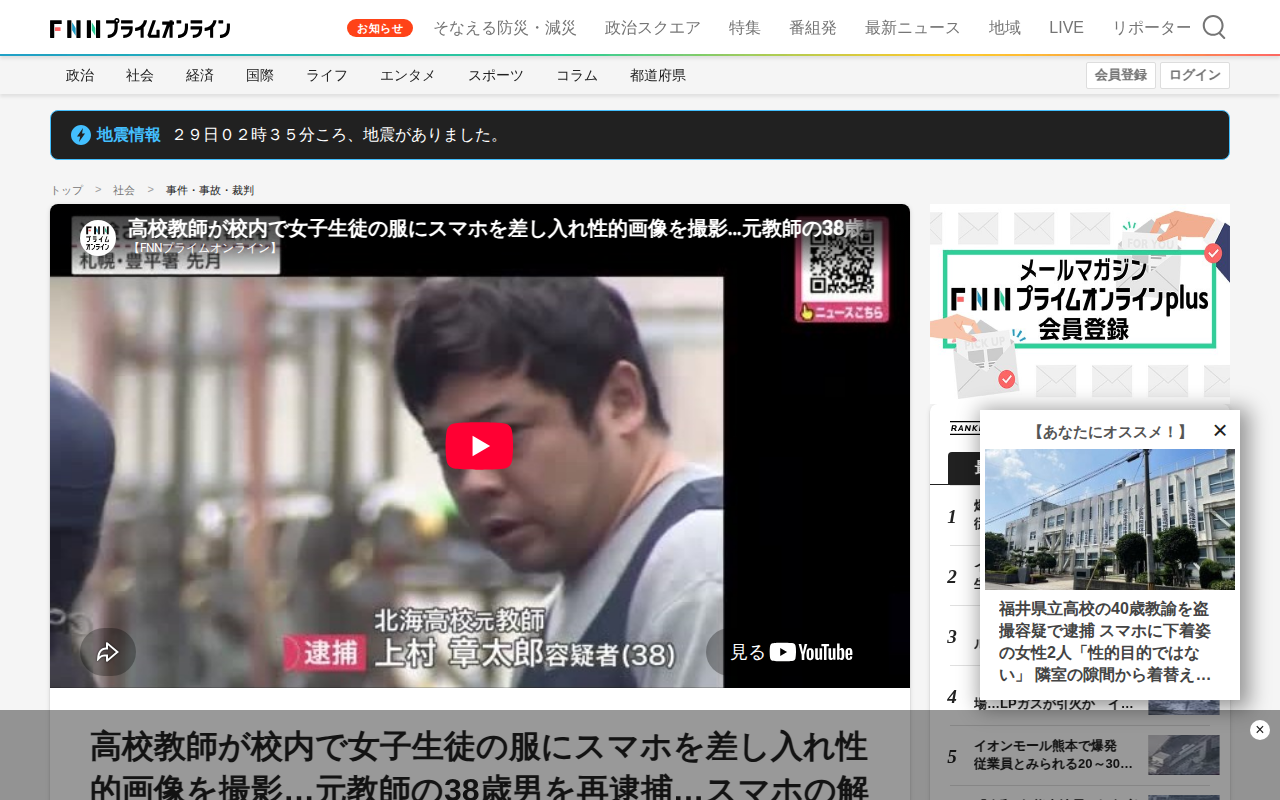Click the ログイン button
Screen dimensions: 1280x800
pos(1195,75)
